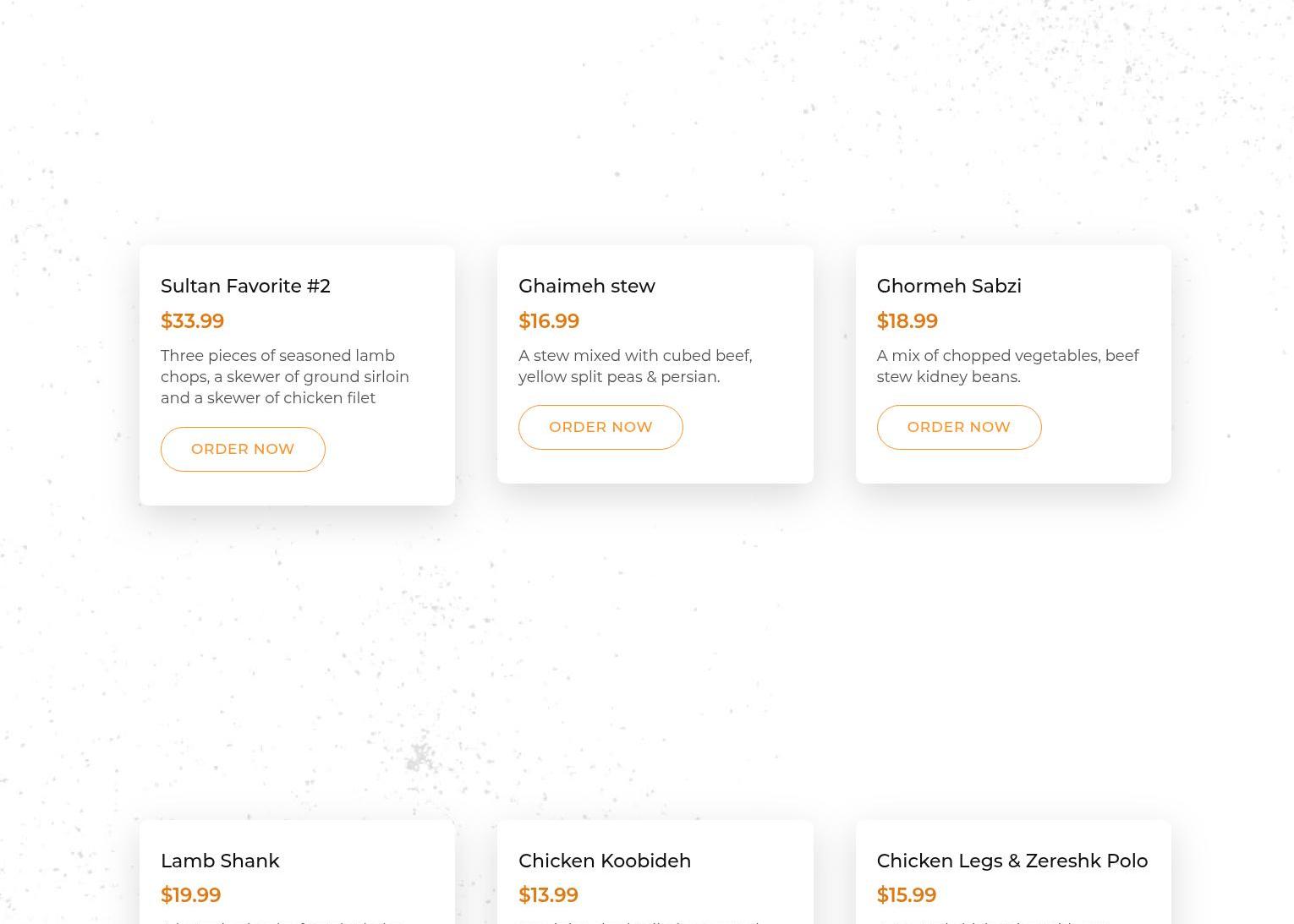Order the Sultan Favorite #2 dish

(x=243, y=449)
